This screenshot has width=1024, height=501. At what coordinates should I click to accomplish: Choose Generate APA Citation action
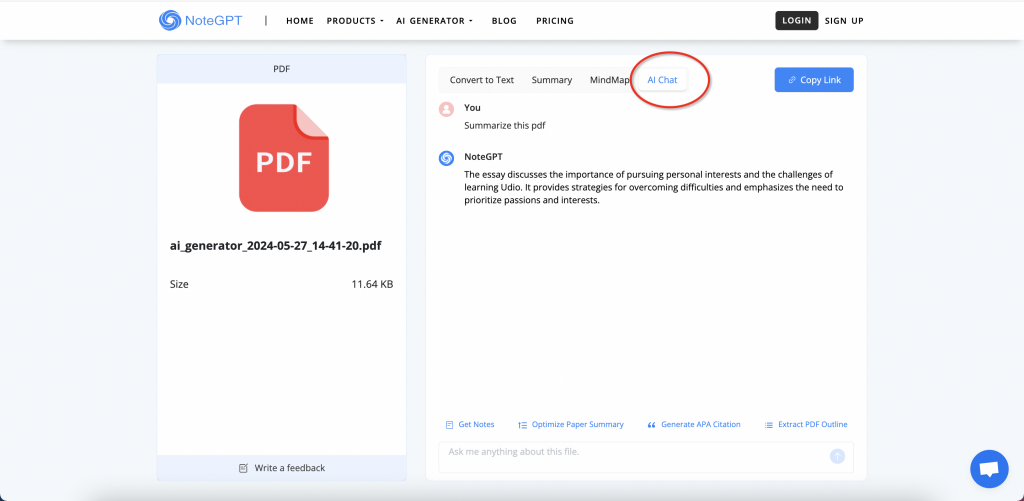694,425
